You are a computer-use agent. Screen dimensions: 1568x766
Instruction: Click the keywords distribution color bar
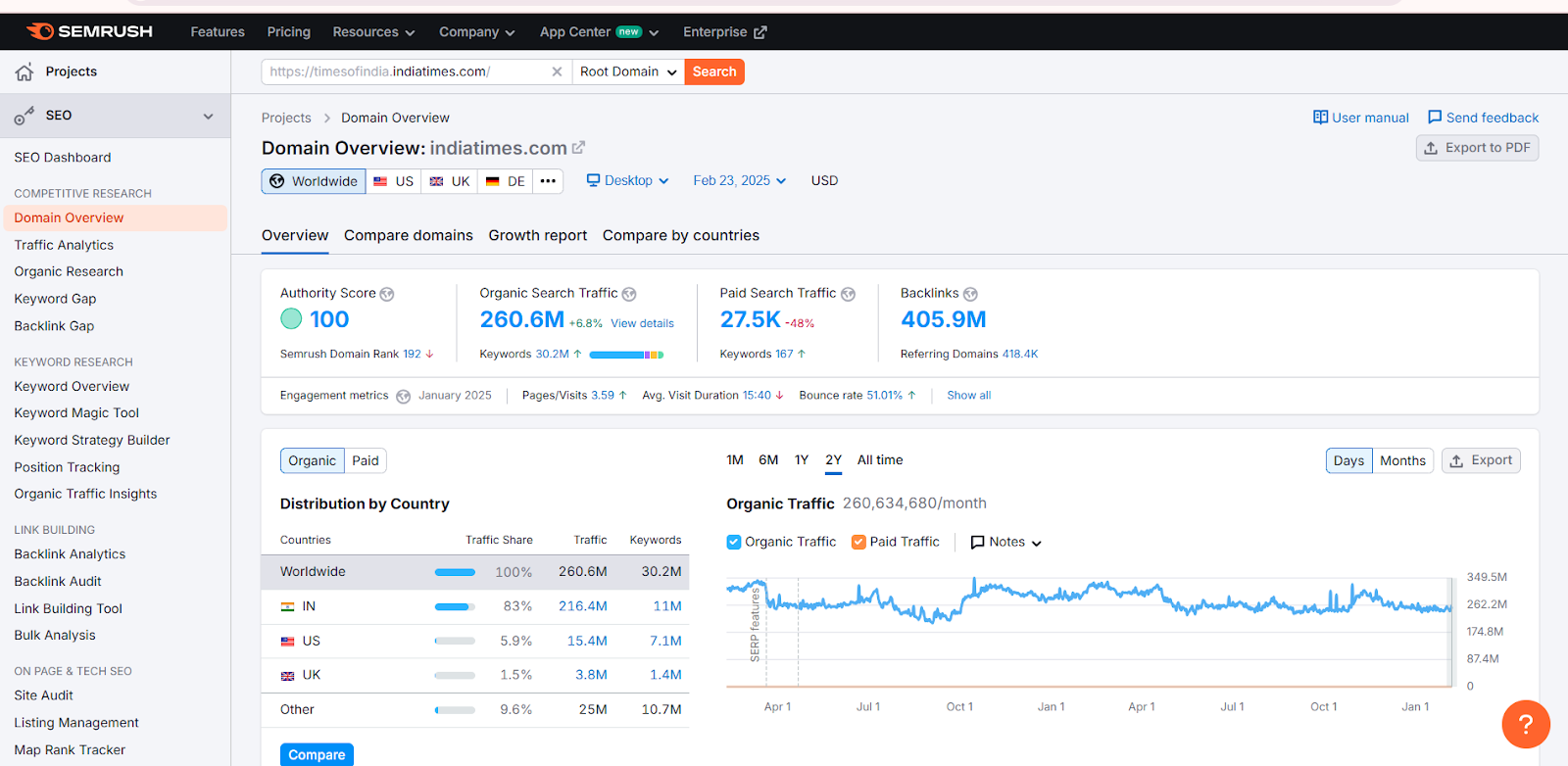click(626, 355)
